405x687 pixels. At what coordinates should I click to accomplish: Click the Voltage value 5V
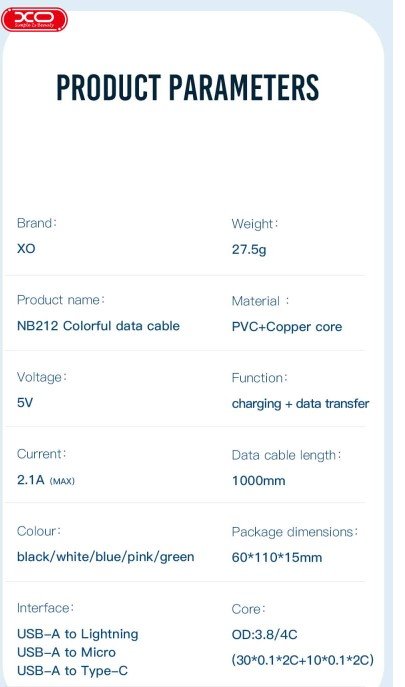point(25,403)
